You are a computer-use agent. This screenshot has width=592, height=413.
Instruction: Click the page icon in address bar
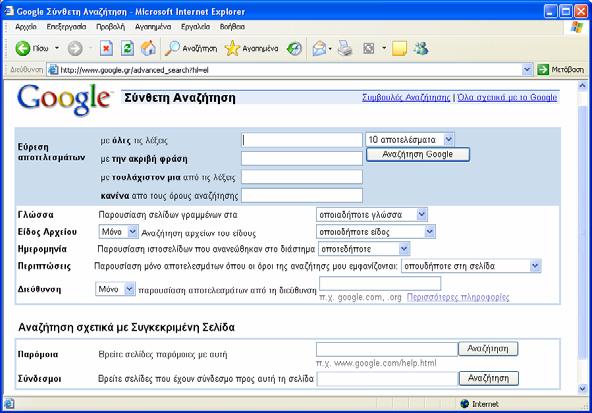click(53, 70)
